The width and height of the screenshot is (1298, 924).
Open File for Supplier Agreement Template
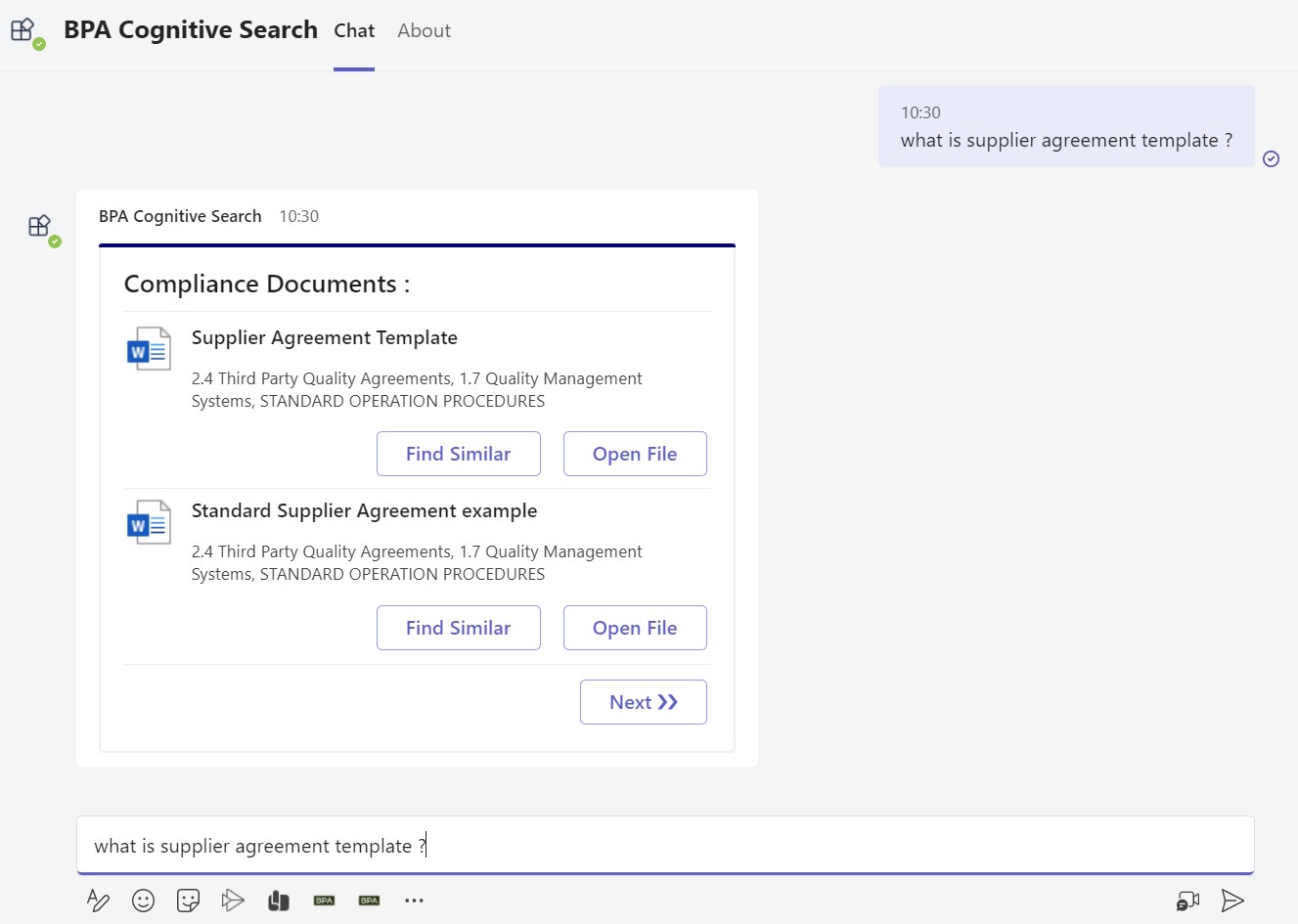click(x=635, y=454)
